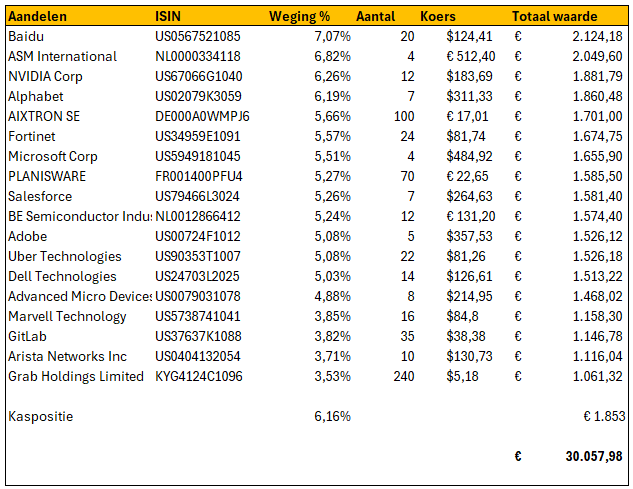The image size is (633, 489).
Task: Click Salesforce ISIN US79466L3024
Action: (197, 197)
